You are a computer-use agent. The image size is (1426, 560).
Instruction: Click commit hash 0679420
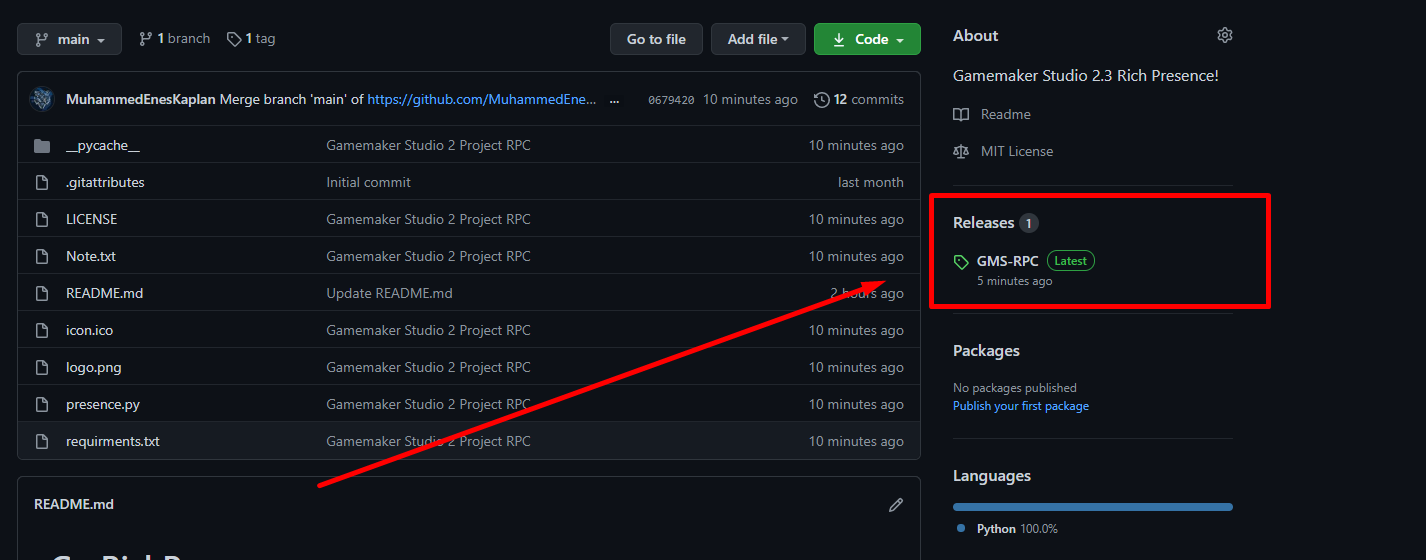(671, 100)
